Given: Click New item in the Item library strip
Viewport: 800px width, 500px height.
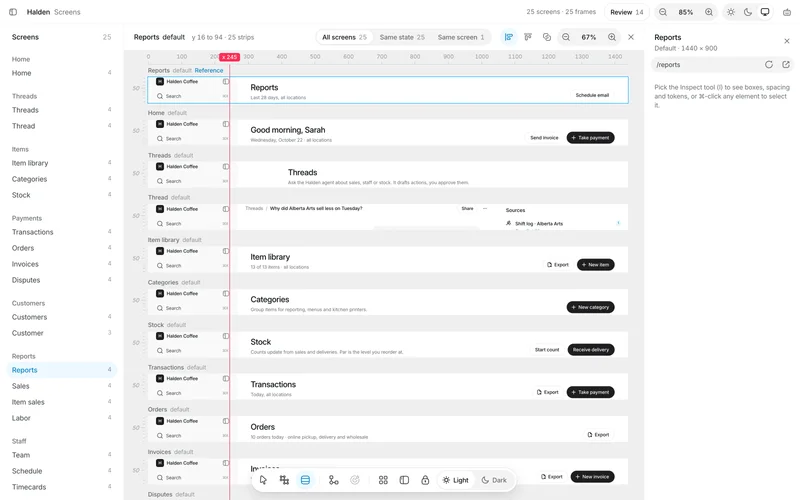Looking at the screenshot, I should pos(595,265).
